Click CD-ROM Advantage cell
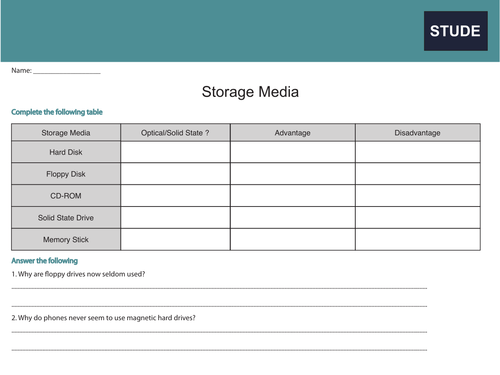Viewport: 500px width, 375px height. (293, 196)
